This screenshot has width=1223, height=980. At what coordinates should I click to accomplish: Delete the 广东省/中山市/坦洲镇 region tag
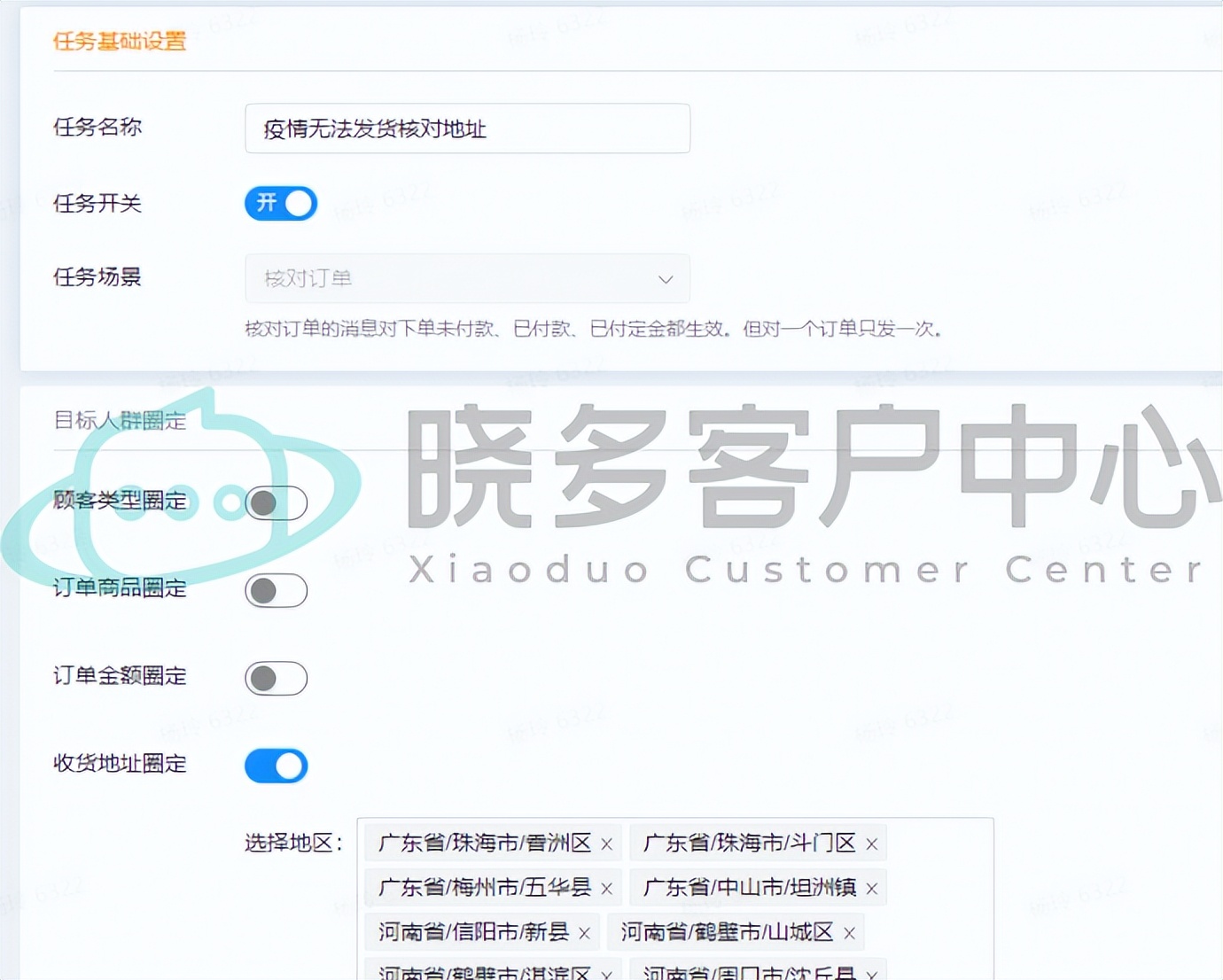click(x=871, y=888)
